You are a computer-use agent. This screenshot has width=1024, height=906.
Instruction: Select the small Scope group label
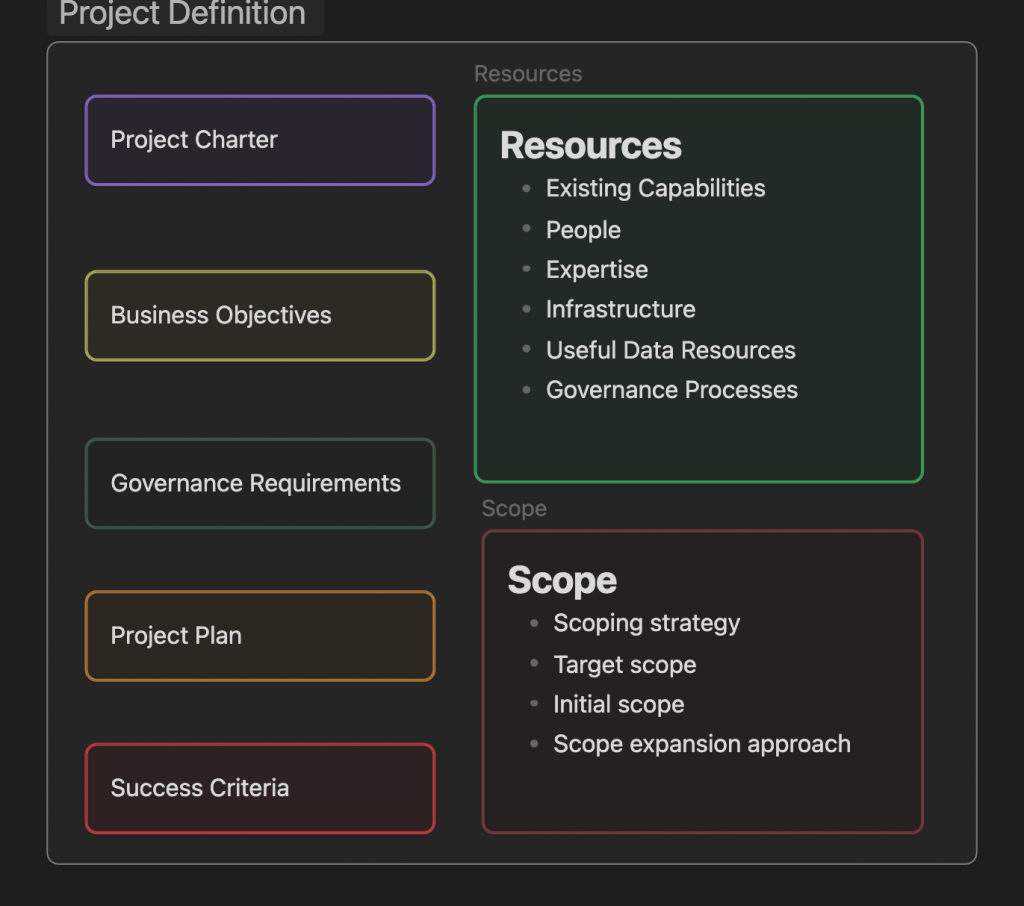tap(514, 509)
